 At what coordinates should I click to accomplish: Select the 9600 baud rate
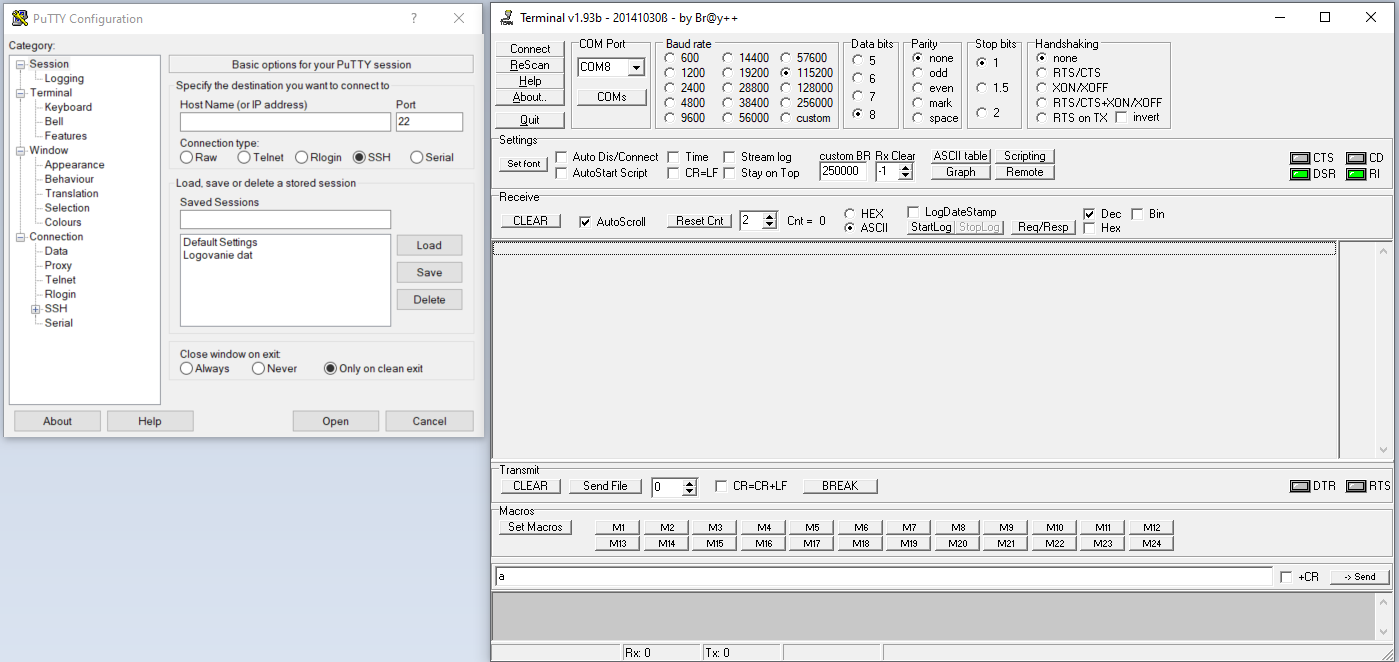point(670,118)
